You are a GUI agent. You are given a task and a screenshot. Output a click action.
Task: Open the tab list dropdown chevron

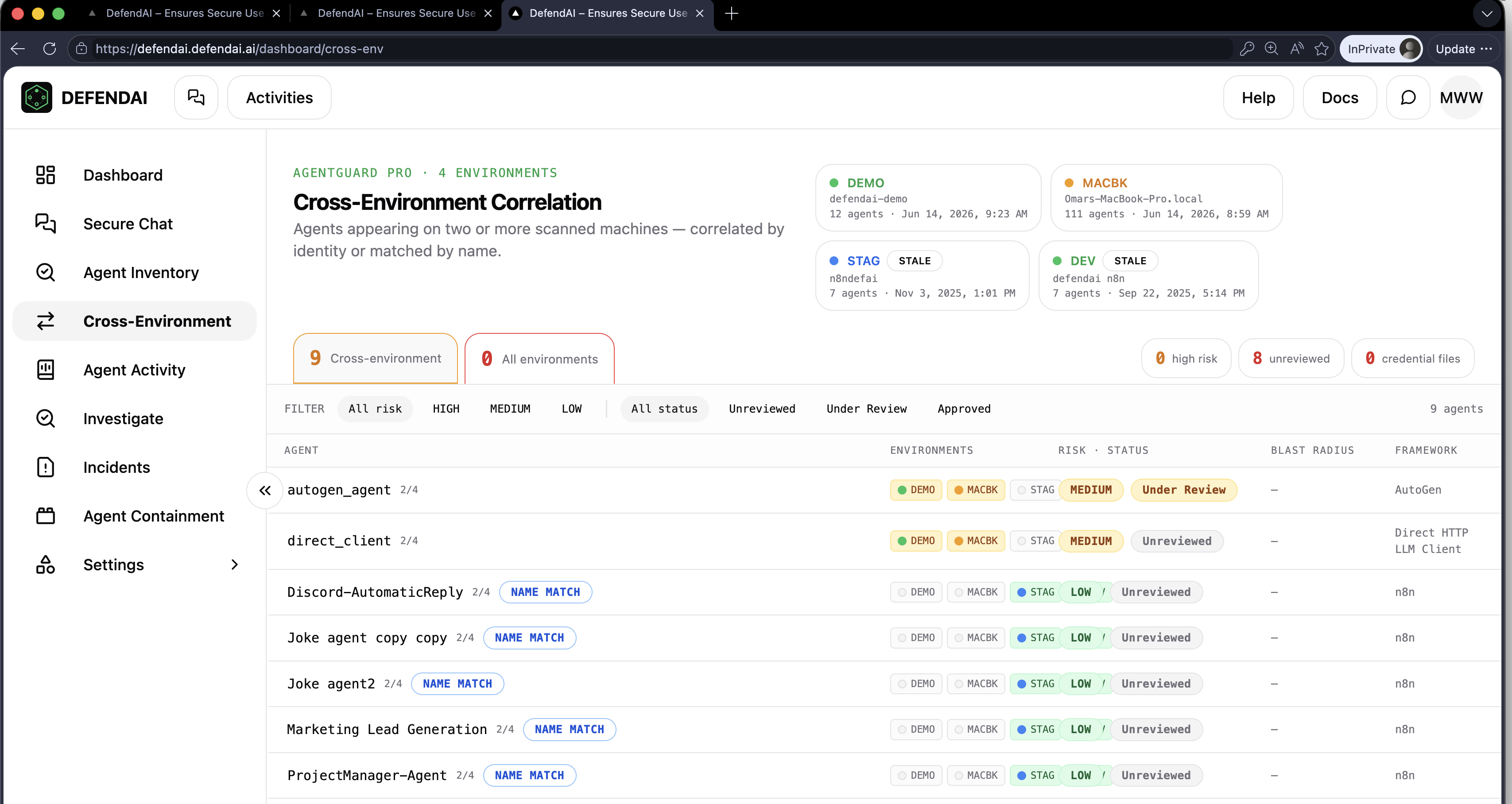(1486, 13)
